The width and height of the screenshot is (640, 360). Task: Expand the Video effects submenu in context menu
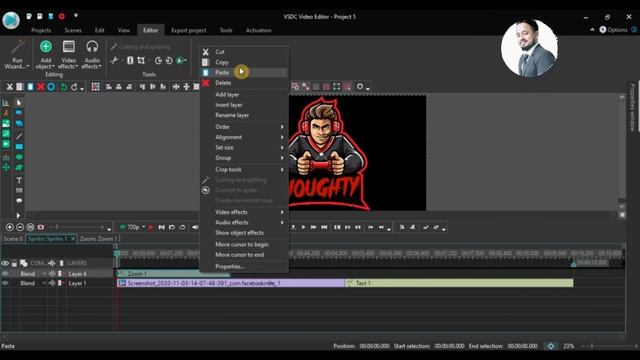pos(244,212)
